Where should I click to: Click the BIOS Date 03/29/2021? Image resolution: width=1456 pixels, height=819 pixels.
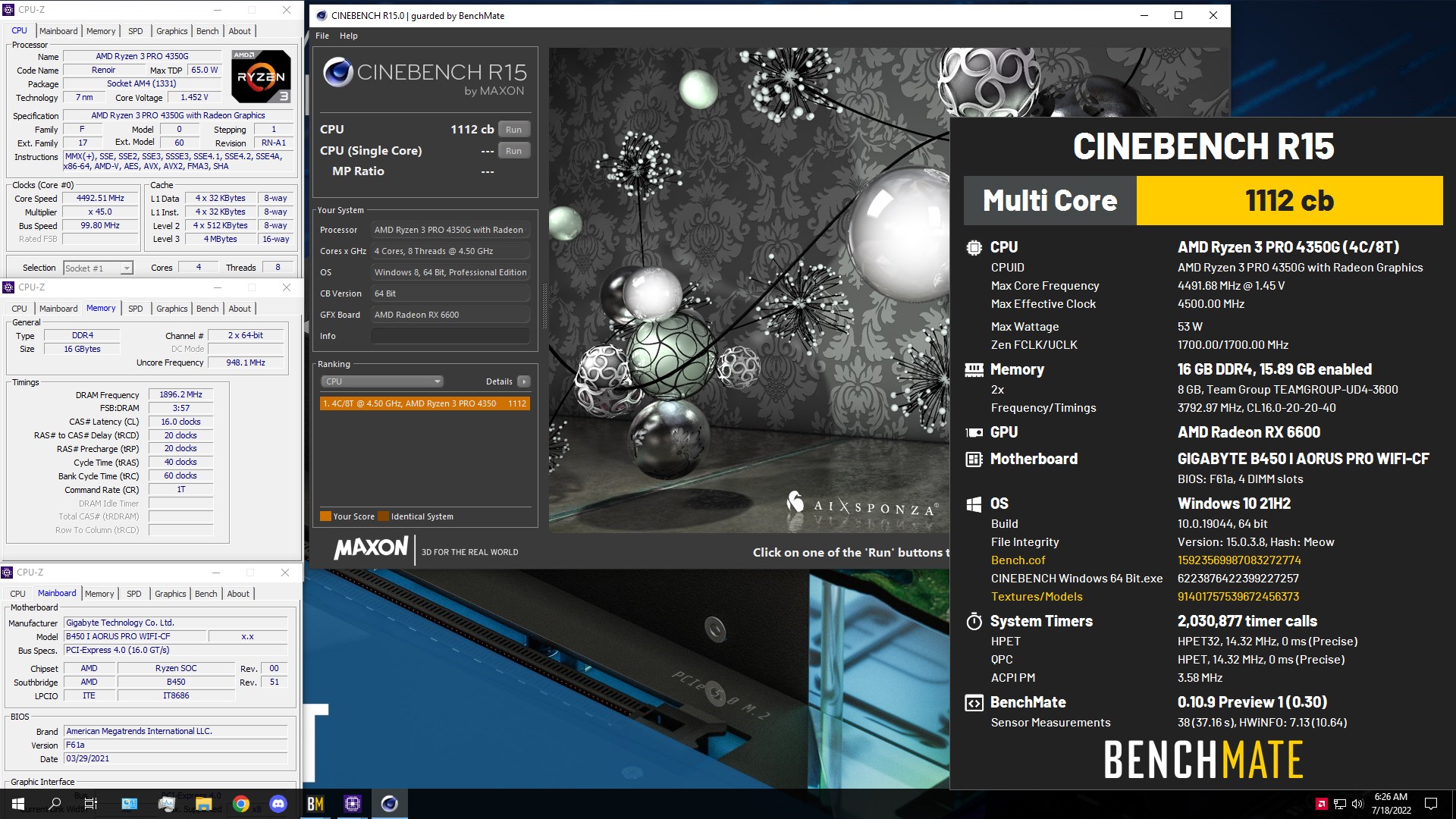176,759
